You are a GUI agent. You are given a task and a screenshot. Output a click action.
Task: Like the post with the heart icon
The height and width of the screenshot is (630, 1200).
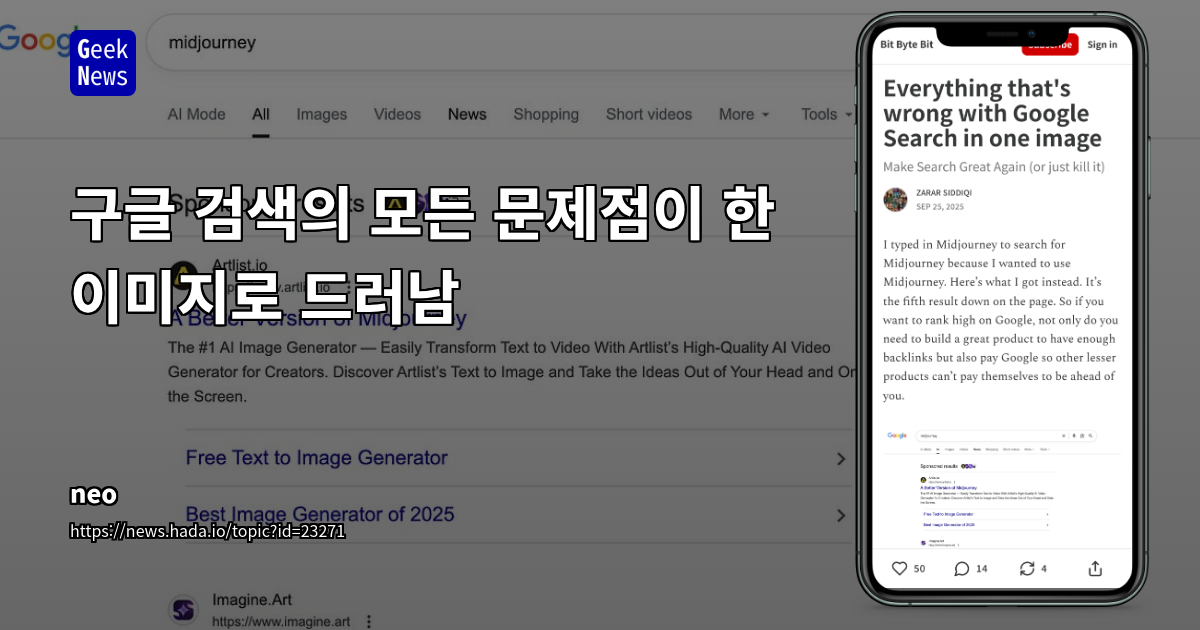pos(901,568)
